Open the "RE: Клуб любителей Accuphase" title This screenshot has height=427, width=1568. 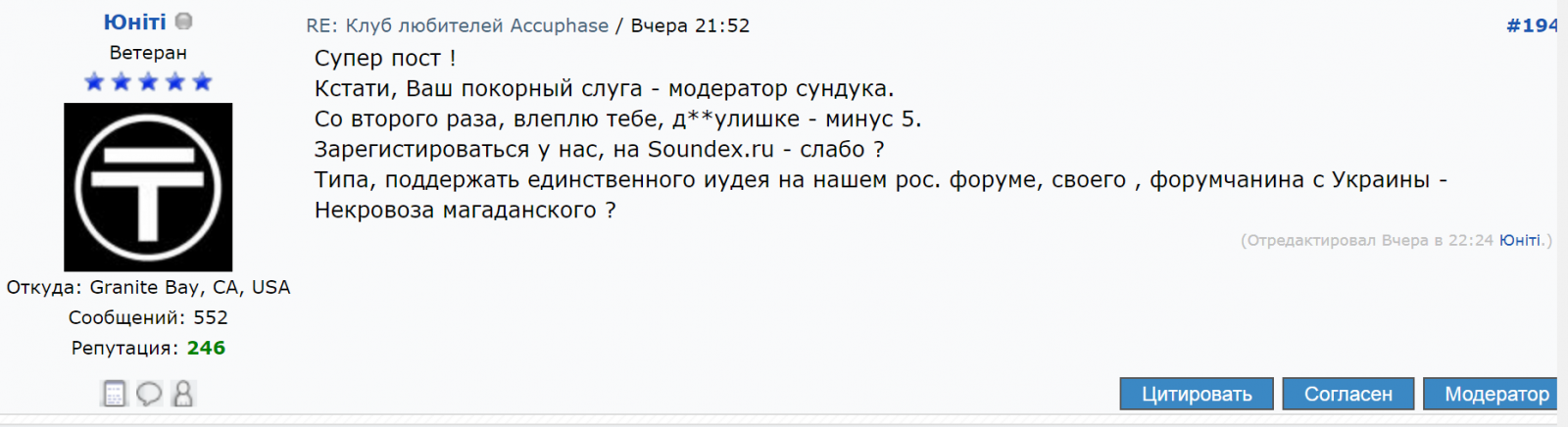coord(457,25)
